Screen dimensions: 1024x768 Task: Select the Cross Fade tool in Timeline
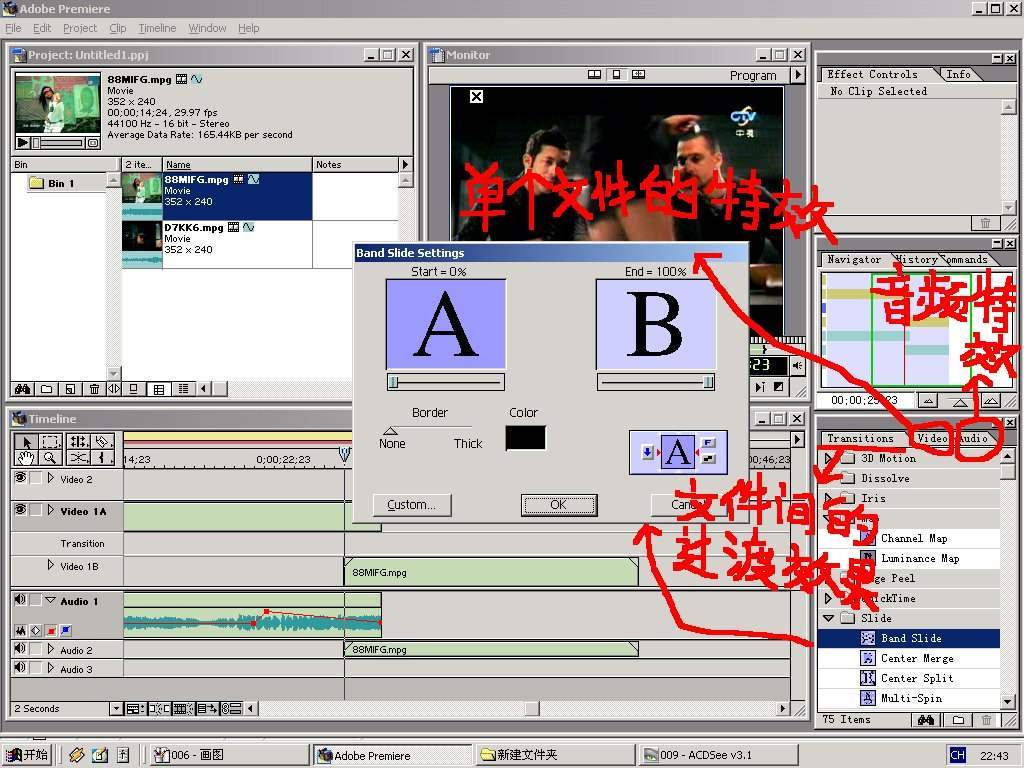[79, 458]
